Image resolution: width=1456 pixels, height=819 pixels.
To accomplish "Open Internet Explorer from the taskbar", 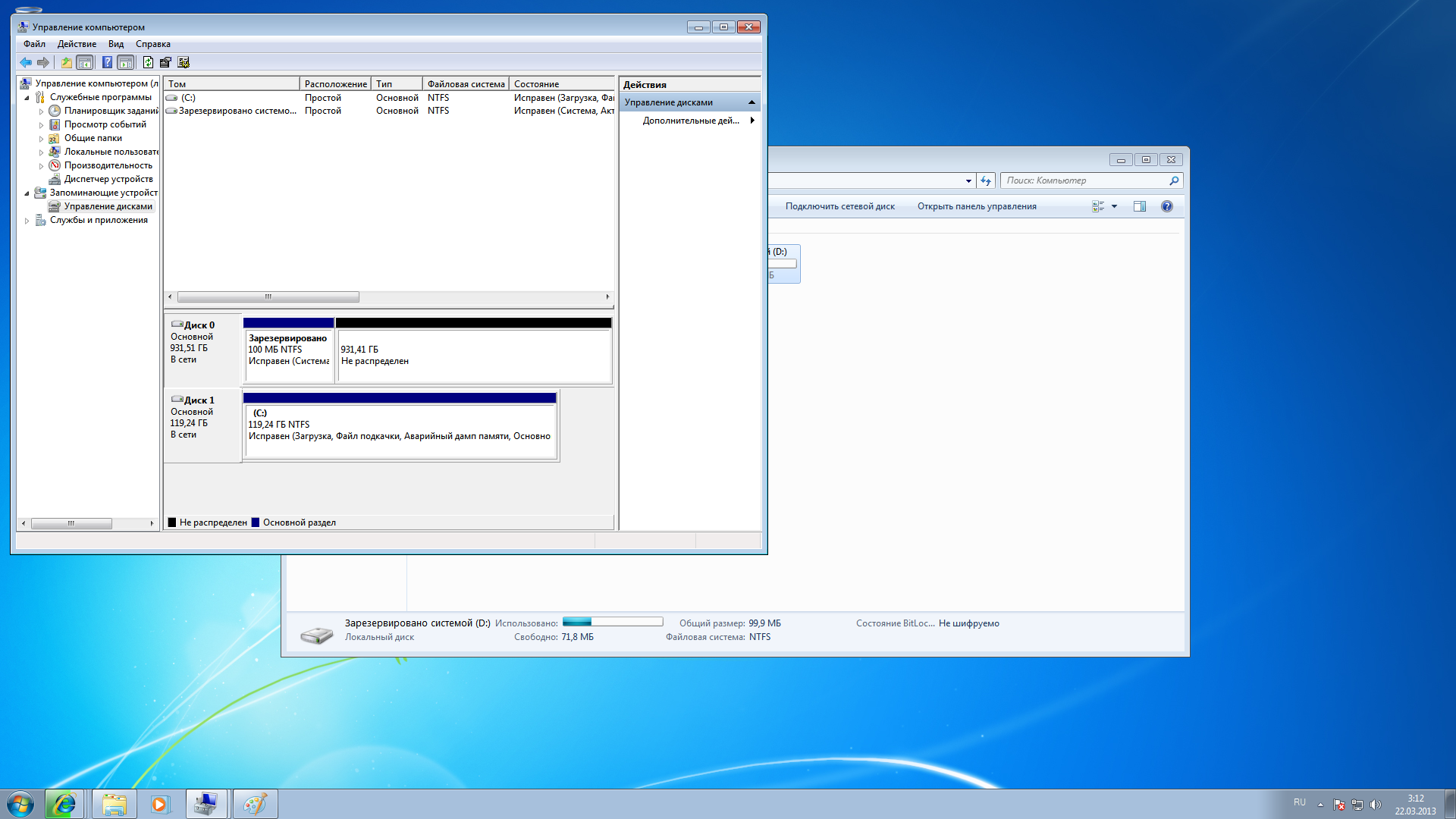I will click(x=64, y=804).
